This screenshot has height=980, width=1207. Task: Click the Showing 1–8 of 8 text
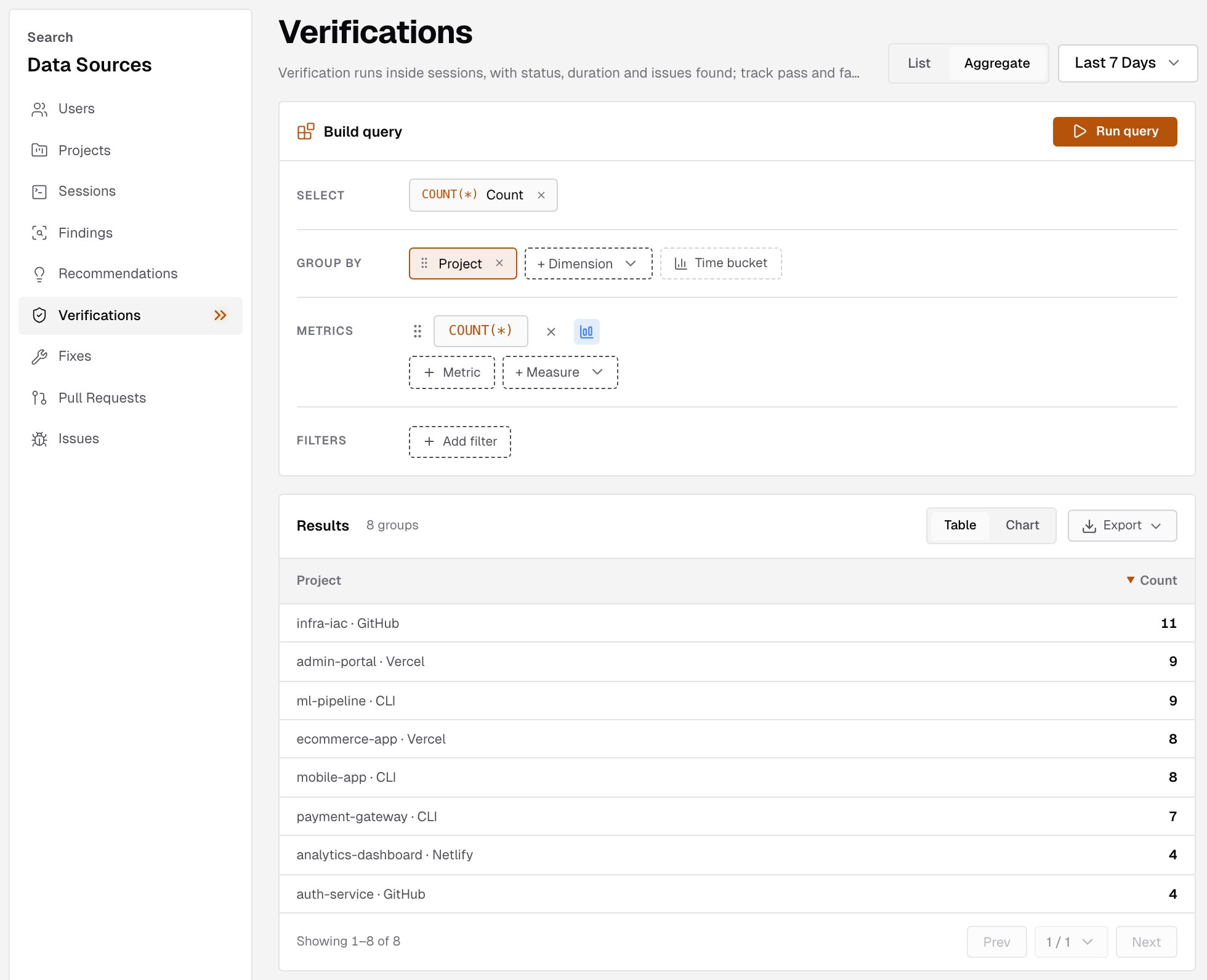click(348, 941)
